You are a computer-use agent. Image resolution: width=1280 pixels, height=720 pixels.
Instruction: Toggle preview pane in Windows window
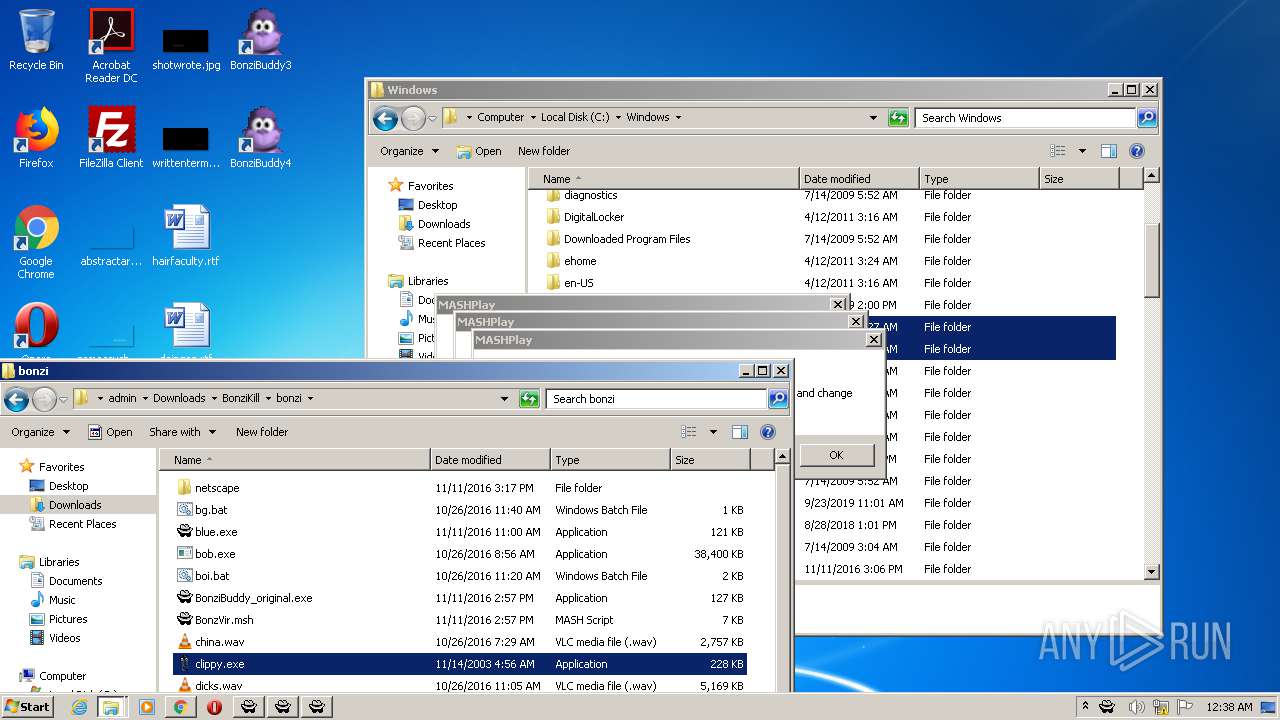1108,151
